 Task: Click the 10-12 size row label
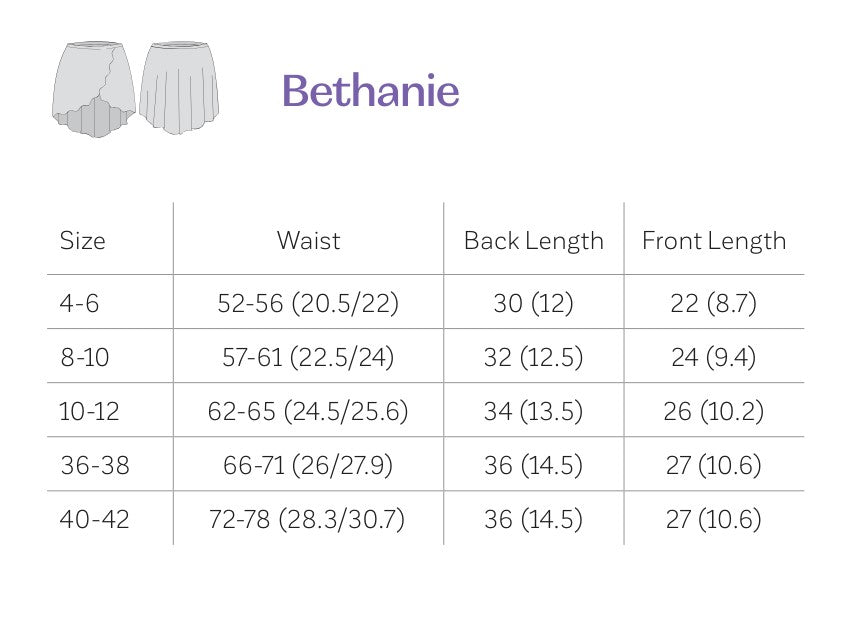(89, 411)
